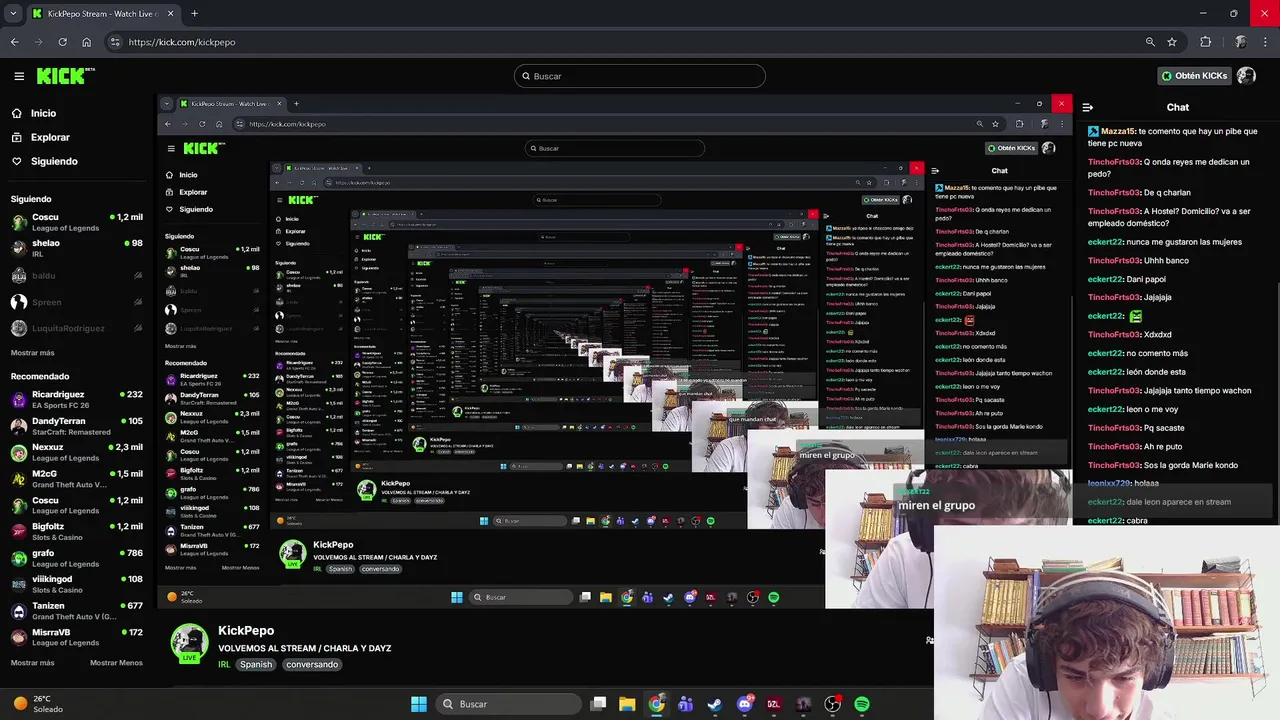The image size is (1280, 720).
Task: Open Task View from taskbar
Action: (598, 704)
